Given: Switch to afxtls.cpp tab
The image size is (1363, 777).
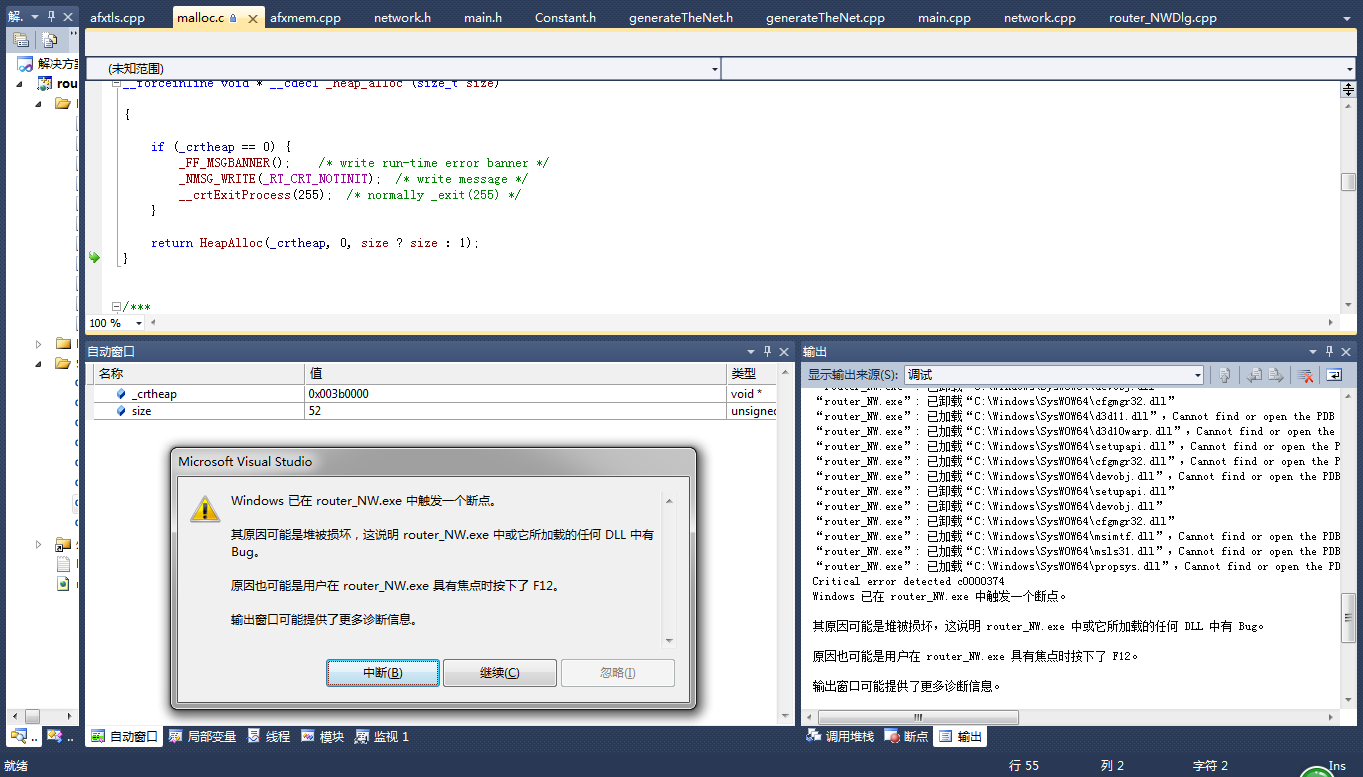Looking at the screenshot, I should click(x=117, y=18).
